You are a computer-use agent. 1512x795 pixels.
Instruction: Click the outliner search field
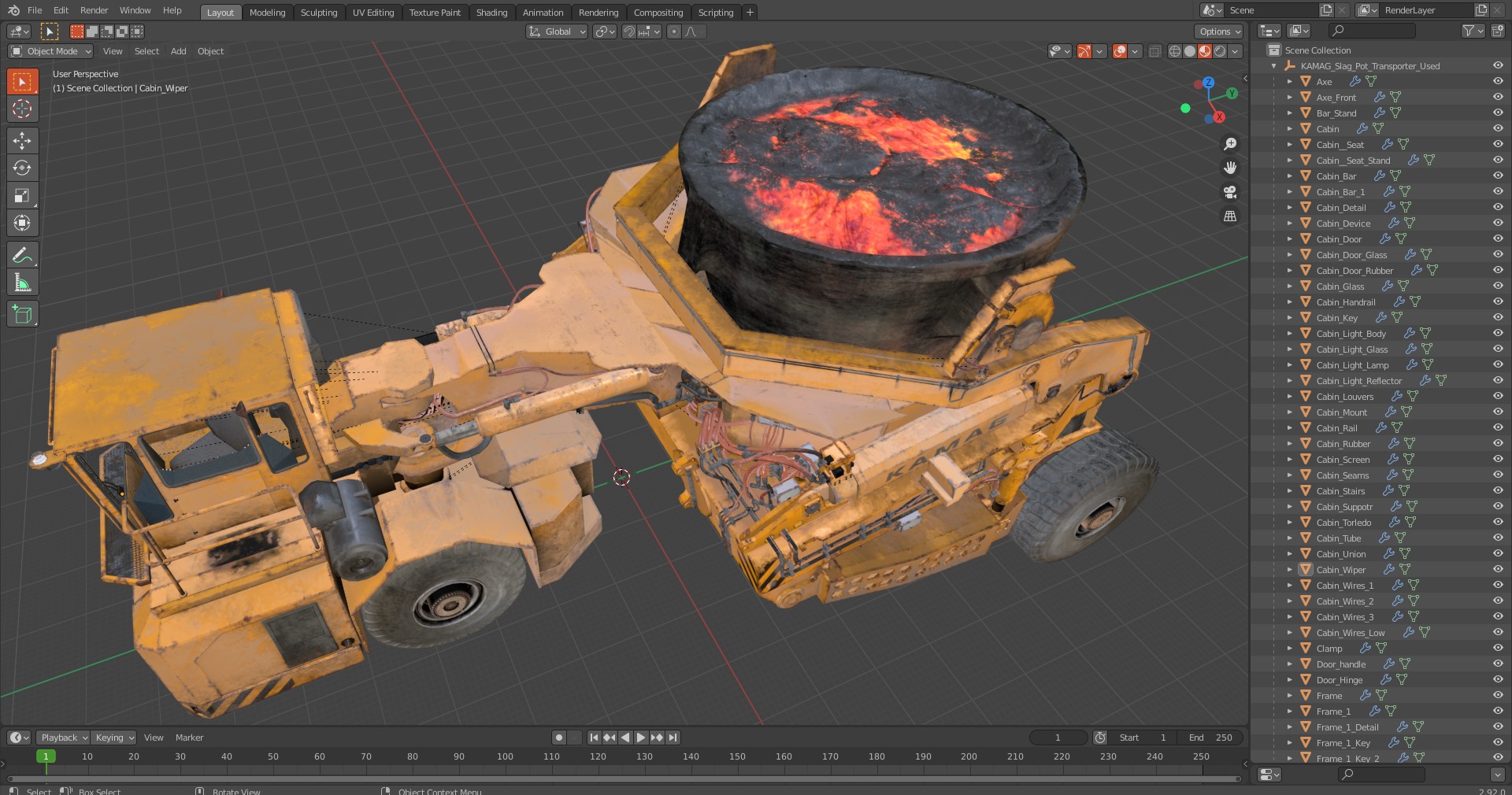(x=1372, y=31)
